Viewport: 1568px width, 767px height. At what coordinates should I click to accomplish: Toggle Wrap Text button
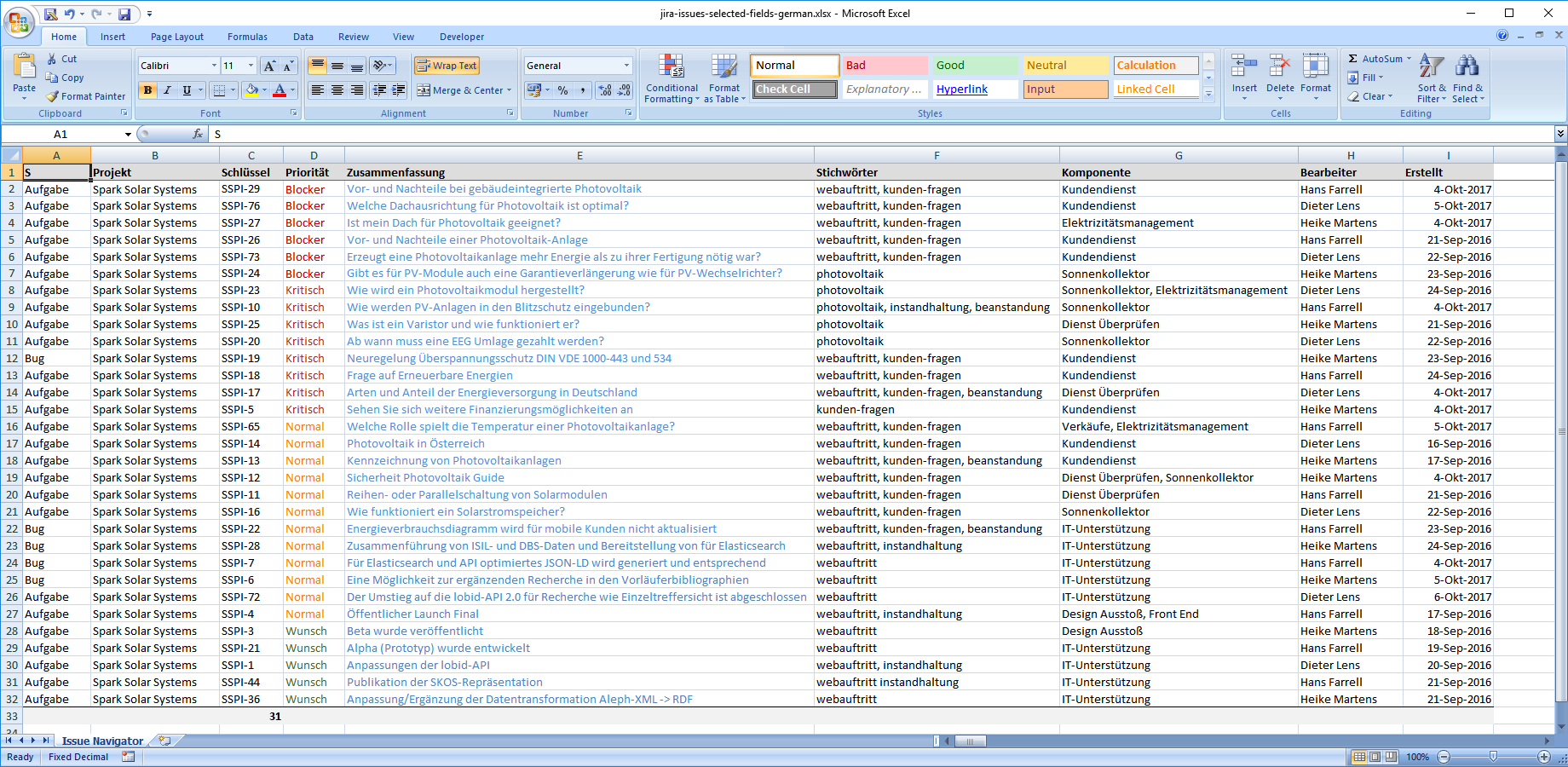pos(447,66)
